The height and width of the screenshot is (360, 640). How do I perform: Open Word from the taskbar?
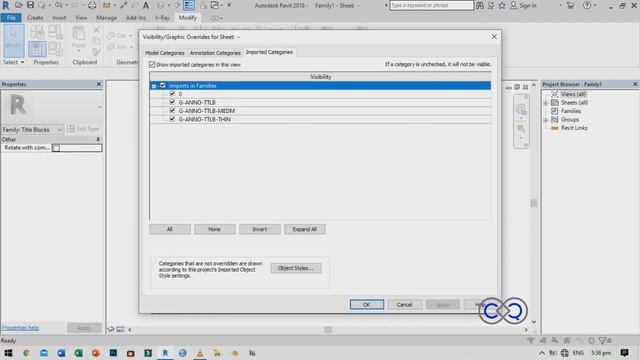(61, 353)
